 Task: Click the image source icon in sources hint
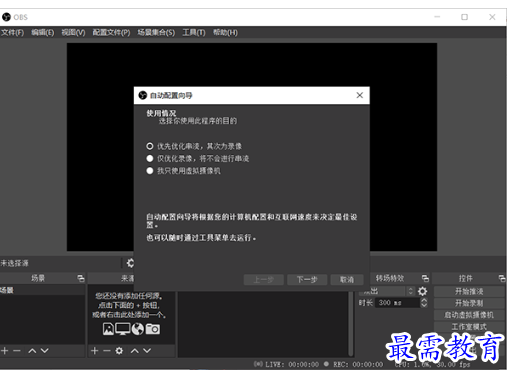[108, 329]
